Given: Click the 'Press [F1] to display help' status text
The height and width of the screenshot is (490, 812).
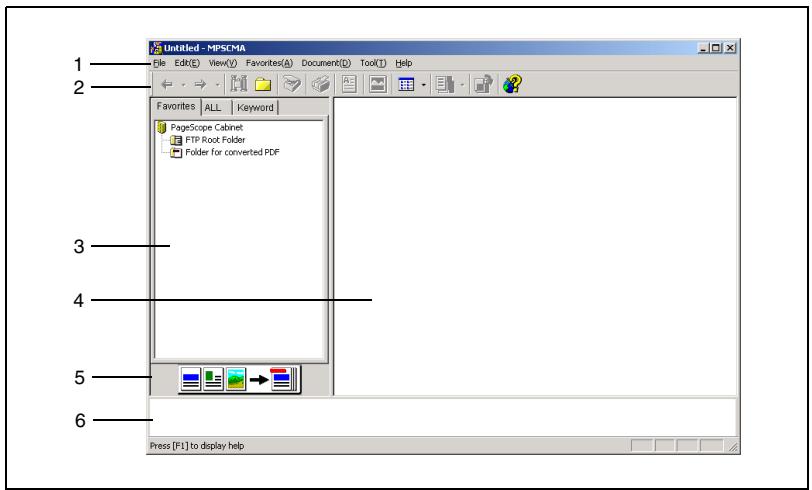Looking at the screenshot, I should pyautogui.click(x=197, y=446).
